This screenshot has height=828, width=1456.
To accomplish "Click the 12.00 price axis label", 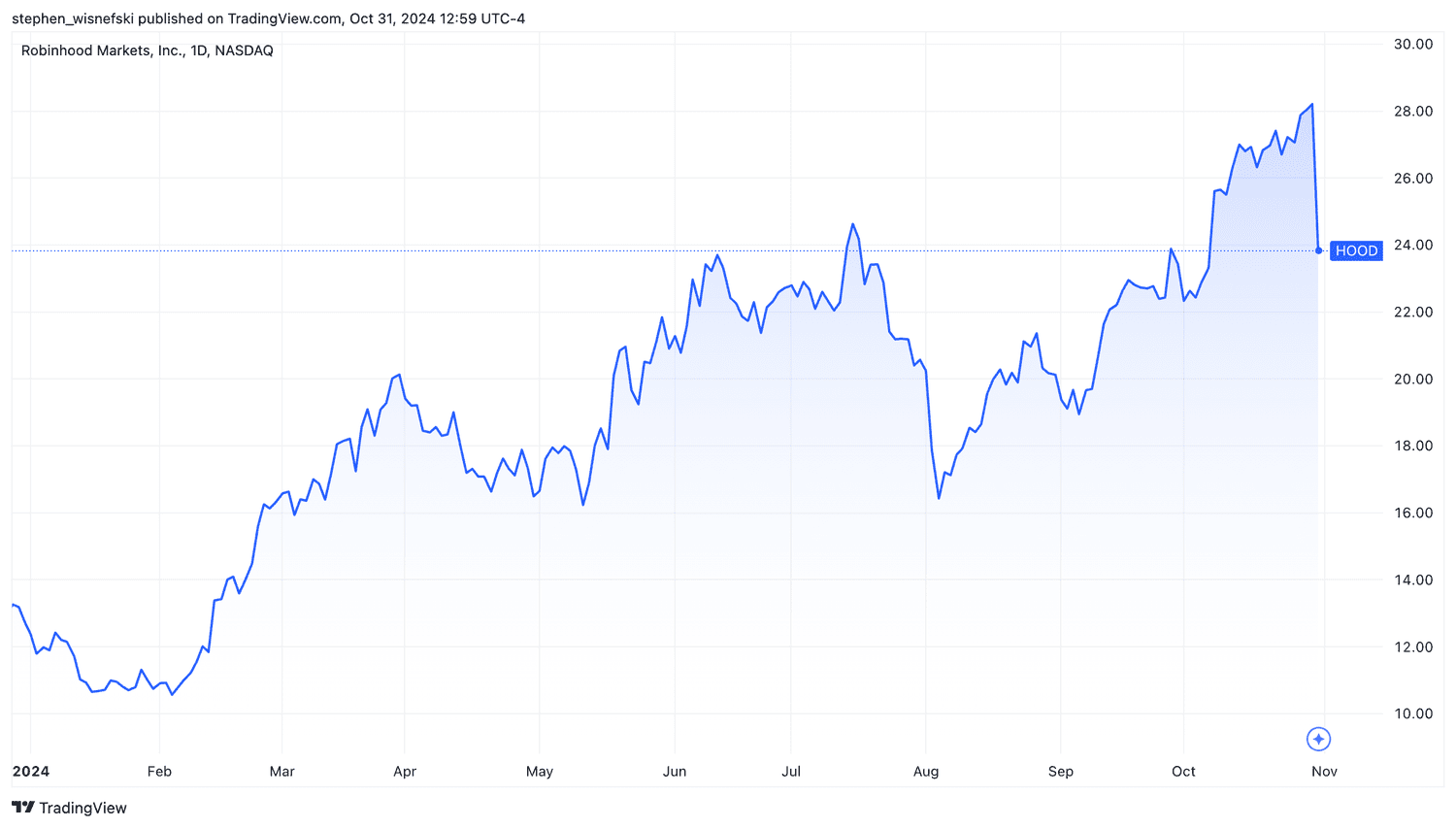I will [1413, 646].
